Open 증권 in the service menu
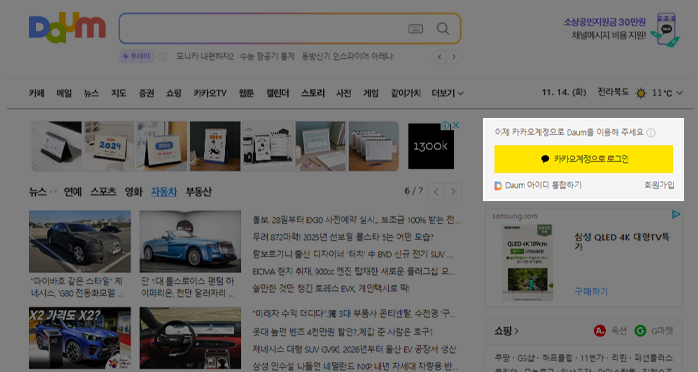Viewport: 698px width, 372px height. click(146, 93)
